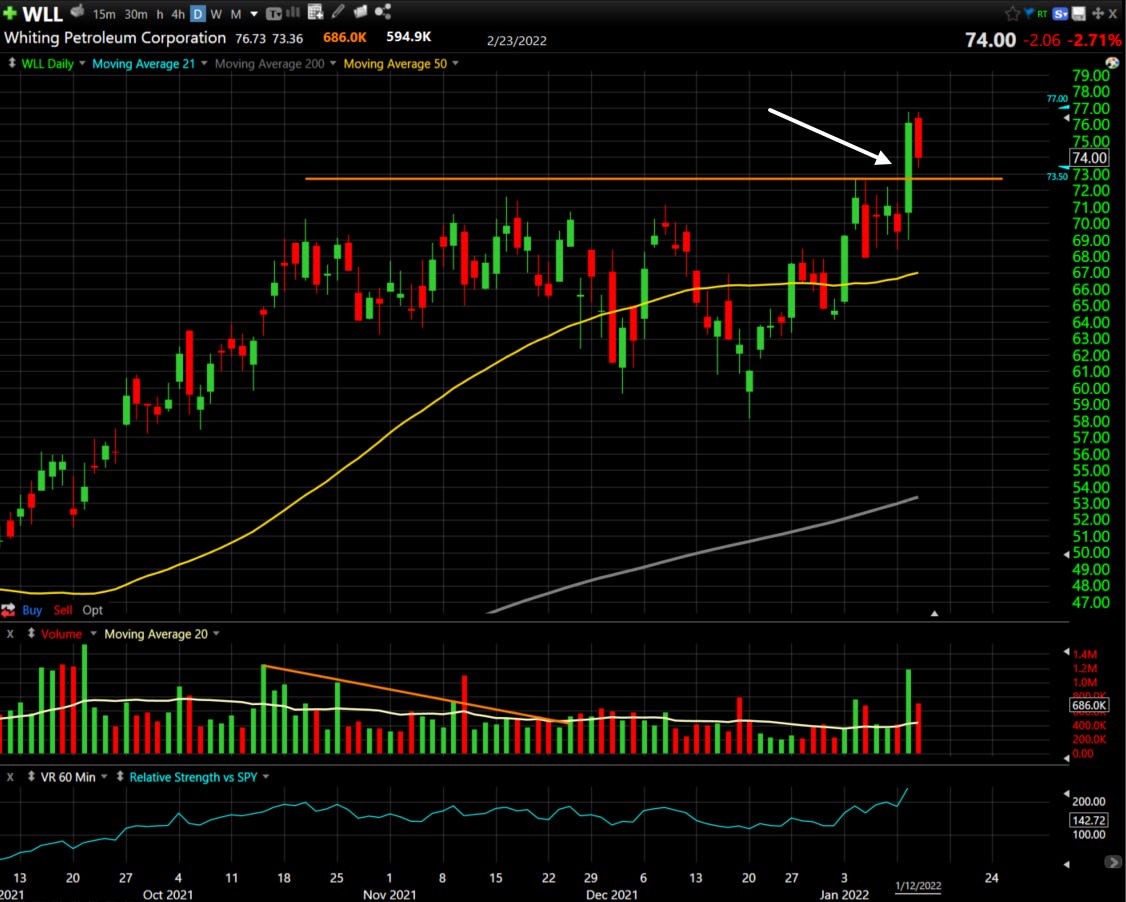Click the reorder arrows beside Volume
Image resolution: width=1126 pixels, height=902 pixels.
click(x=32, y=633)
